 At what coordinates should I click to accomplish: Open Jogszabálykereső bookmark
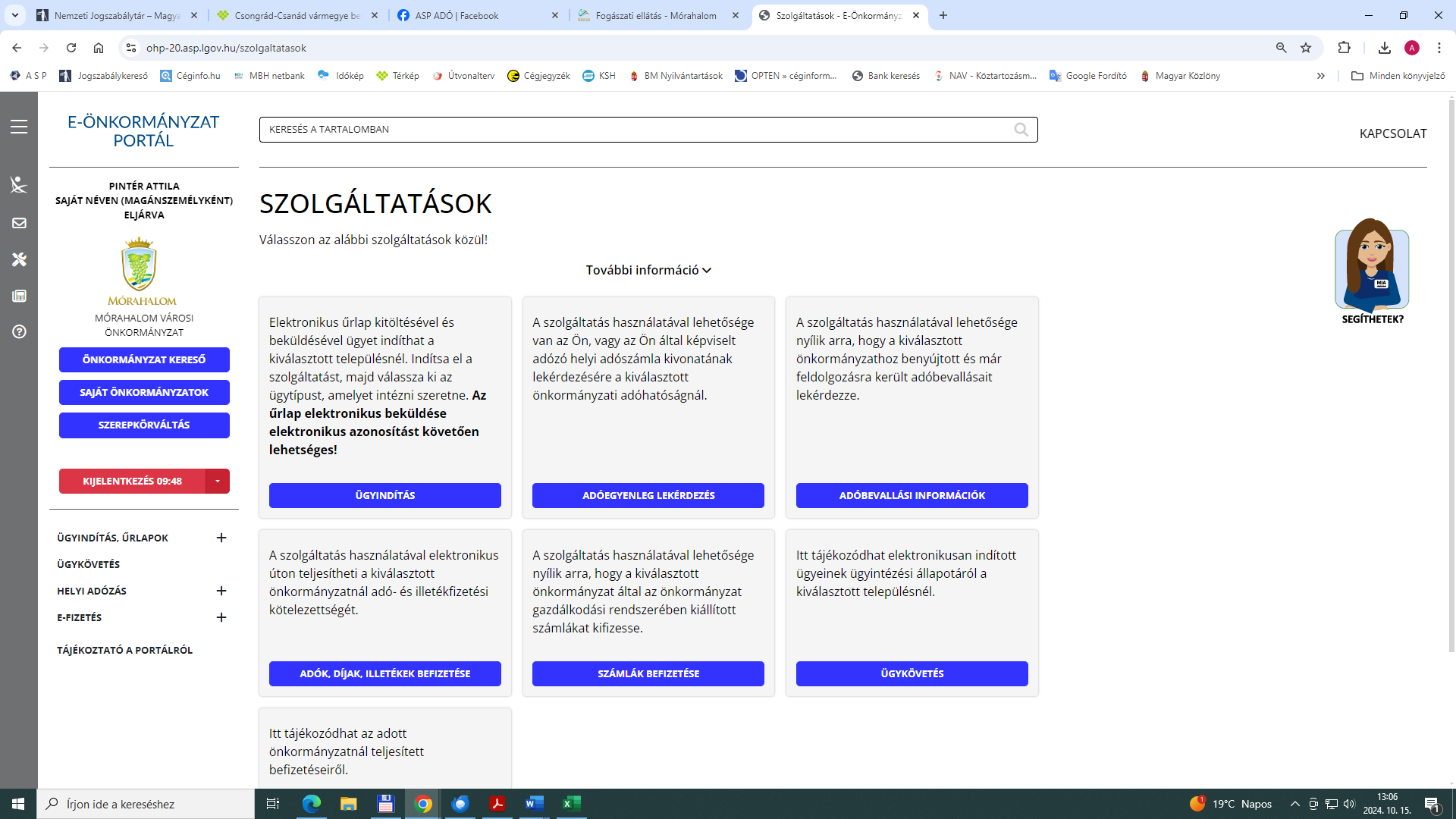click(x=104, y=76)
